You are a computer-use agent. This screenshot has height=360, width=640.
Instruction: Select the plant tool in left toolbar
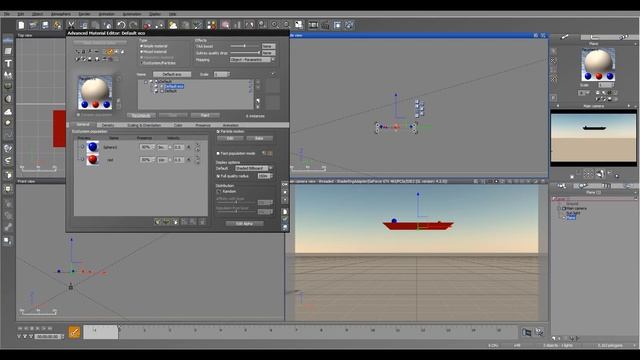8,75
